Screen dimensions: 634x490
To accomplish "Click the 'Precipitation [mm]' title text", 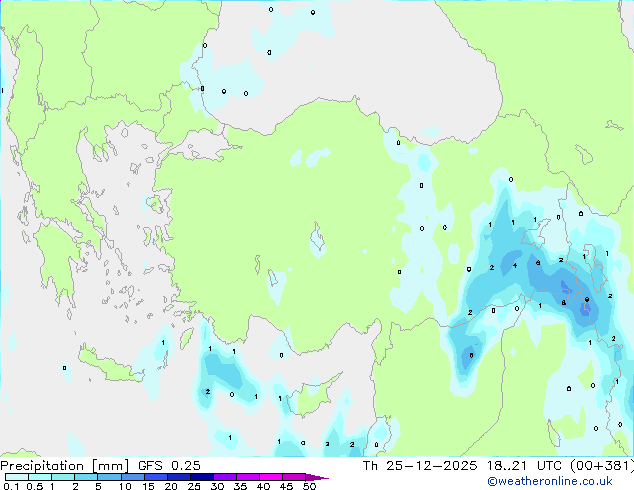I will pos(65,466).
